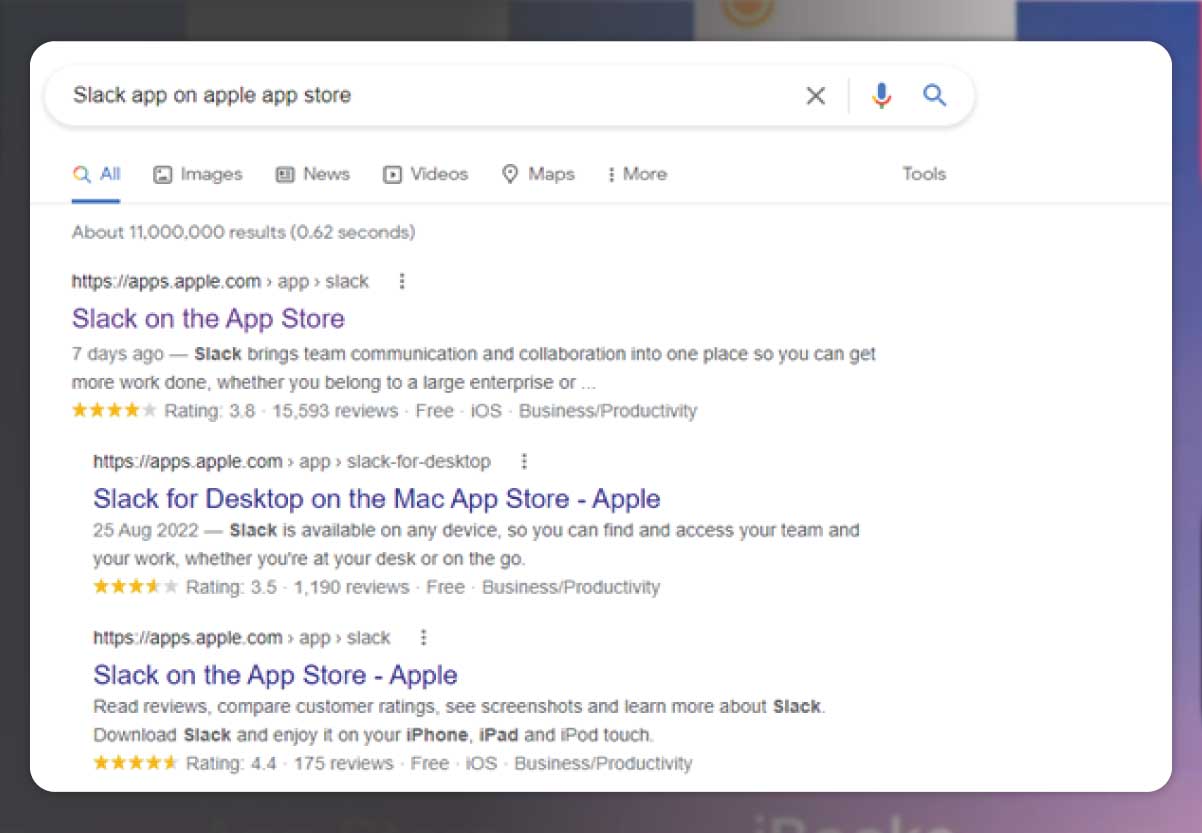This screenshot has height=833, width=1202.
Task: Open Slack for Desktop on Mac App Store link
Action: click(377, 498)
